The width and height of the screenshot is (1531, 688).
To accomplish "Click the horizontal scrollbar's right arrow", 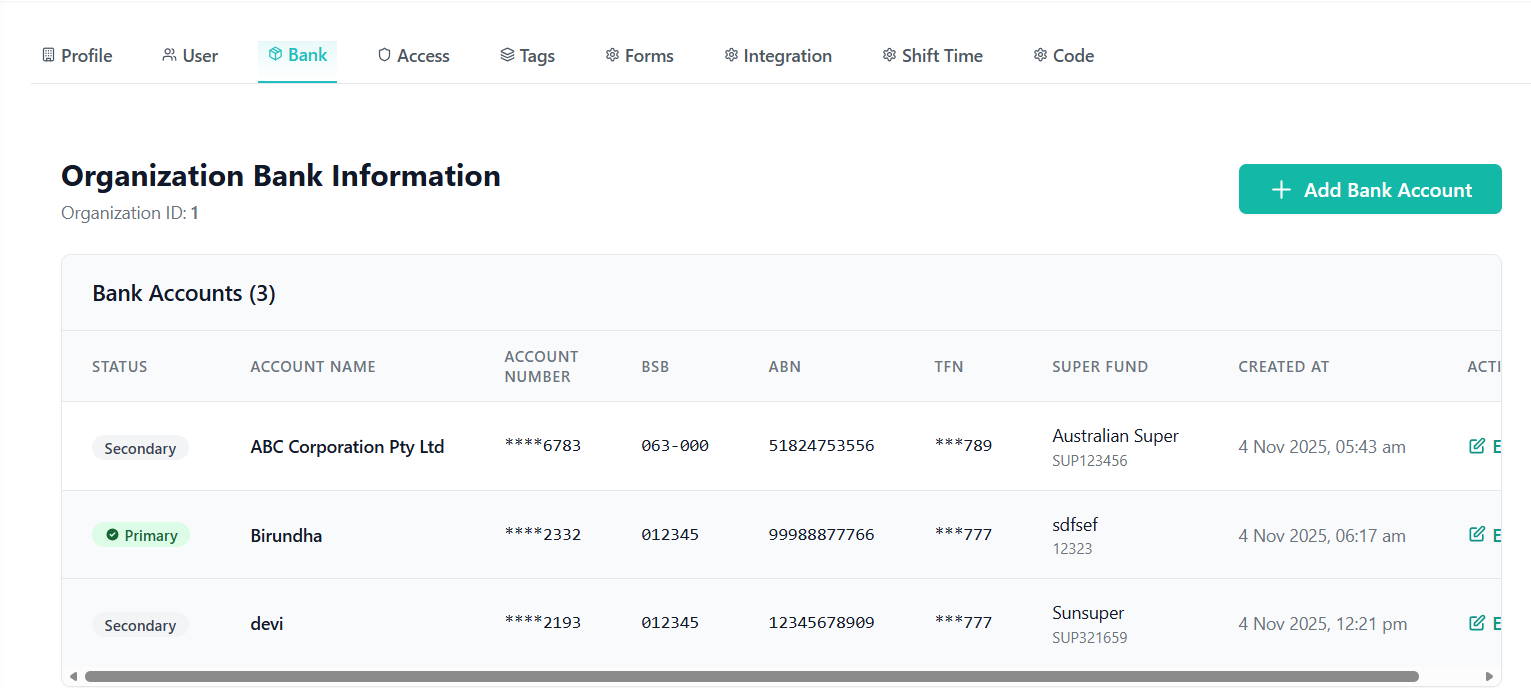I will point(1489,676).
